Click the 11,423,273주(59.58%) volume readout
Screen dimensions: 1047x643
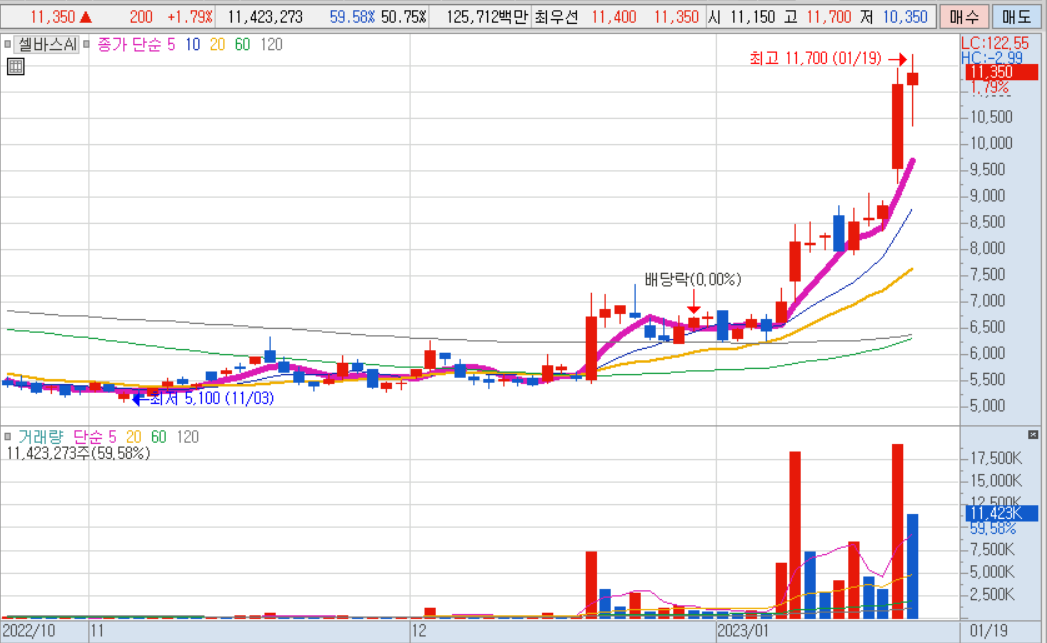[78, 453]
